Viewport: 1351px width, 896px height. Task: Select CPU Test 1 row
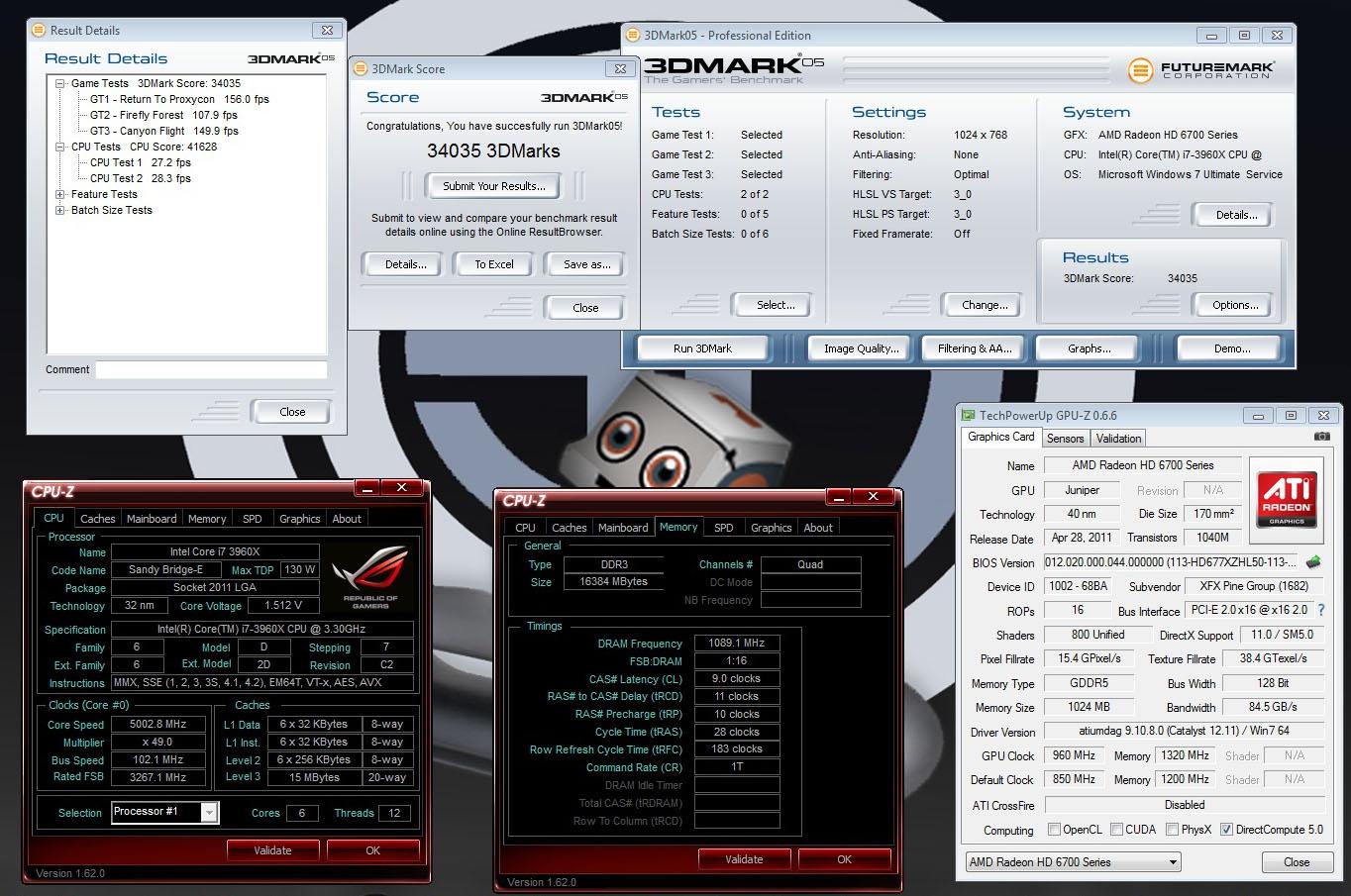pyautogui.click(x=140, y=162)
